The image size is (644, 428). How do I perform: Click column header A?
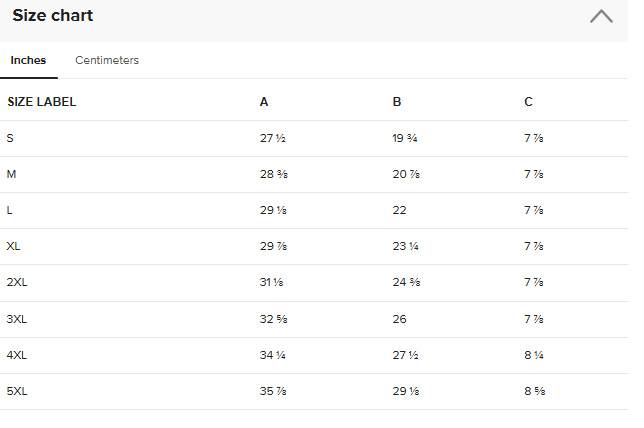tap(264, 102)
